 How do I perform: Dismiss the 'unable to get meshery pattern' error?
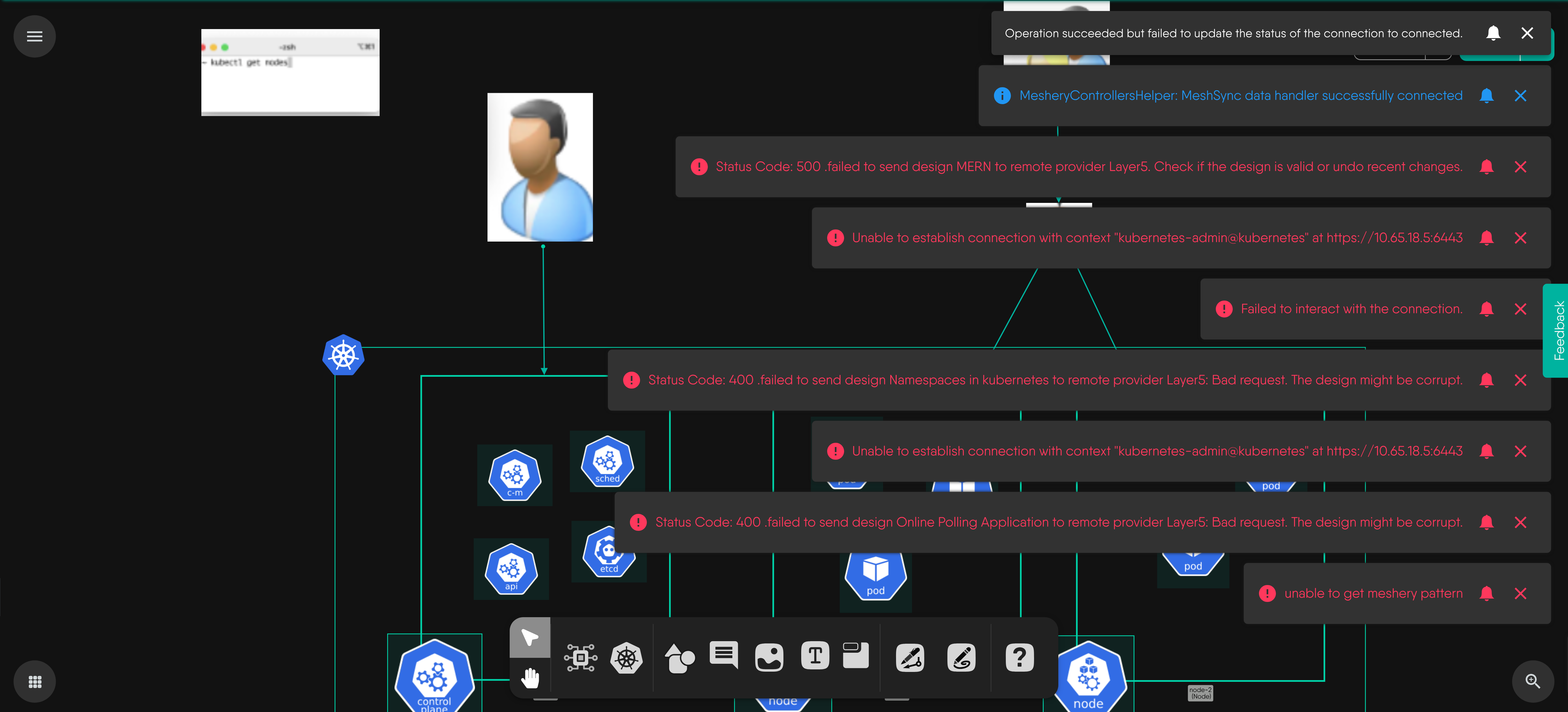click(1520, 593)
